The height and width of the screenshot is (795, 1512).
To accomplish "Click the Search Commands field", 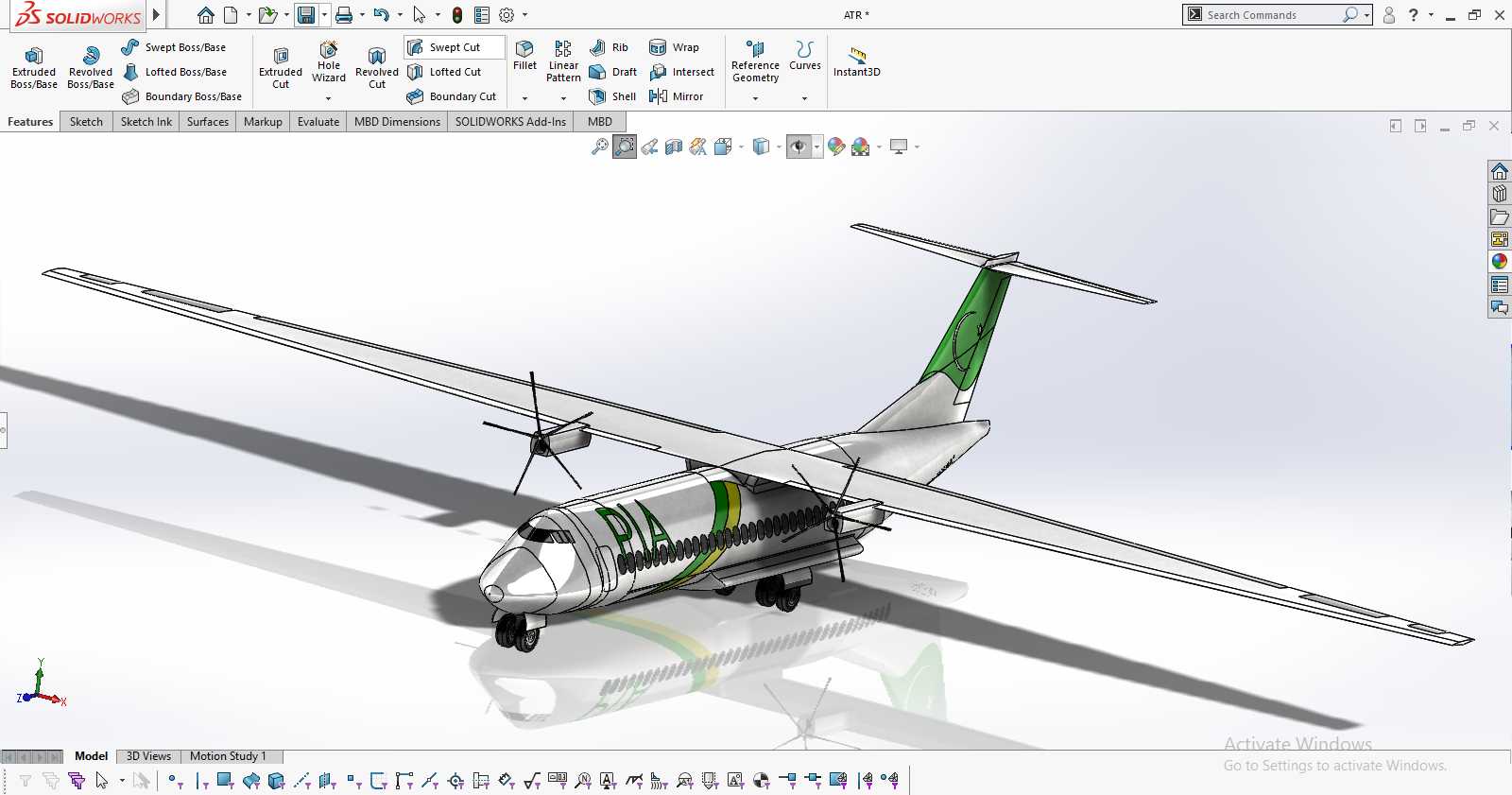I will (x=1273, y=15).
